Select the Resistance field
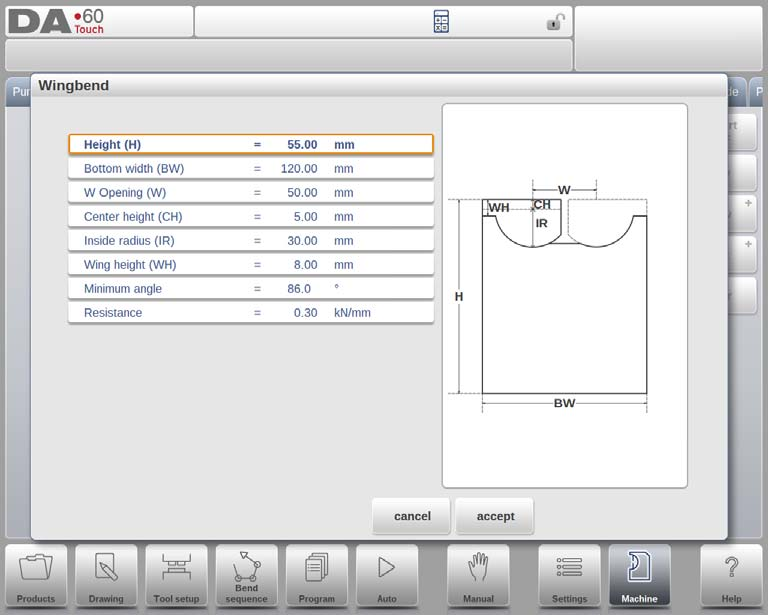Image resolution: width=768 pixels, height=615 pixels. (251, 312)
